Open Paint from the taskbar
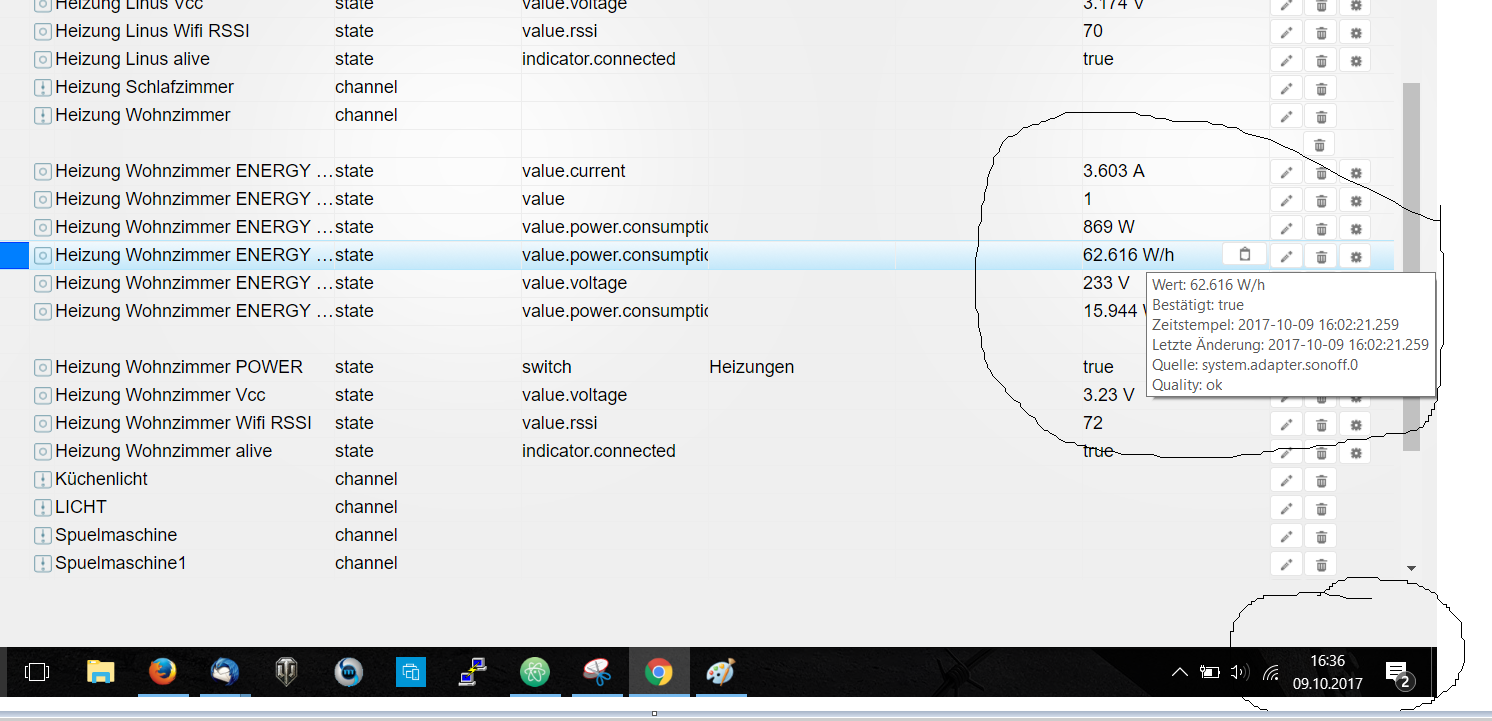Viewport: 1492px width, 721px height. [x=720, y=673]
